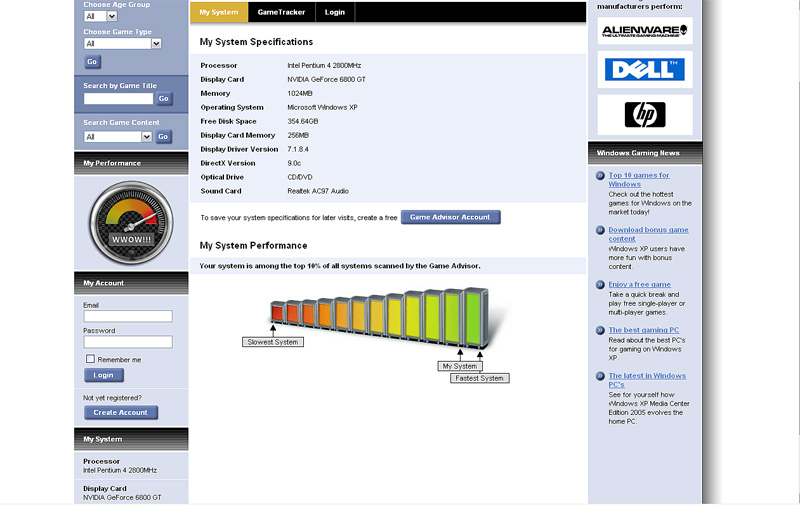Click the Alienware manufacturer logo
Image resolution: width=800 pixels, height=505 pixels.
(645, 31)
